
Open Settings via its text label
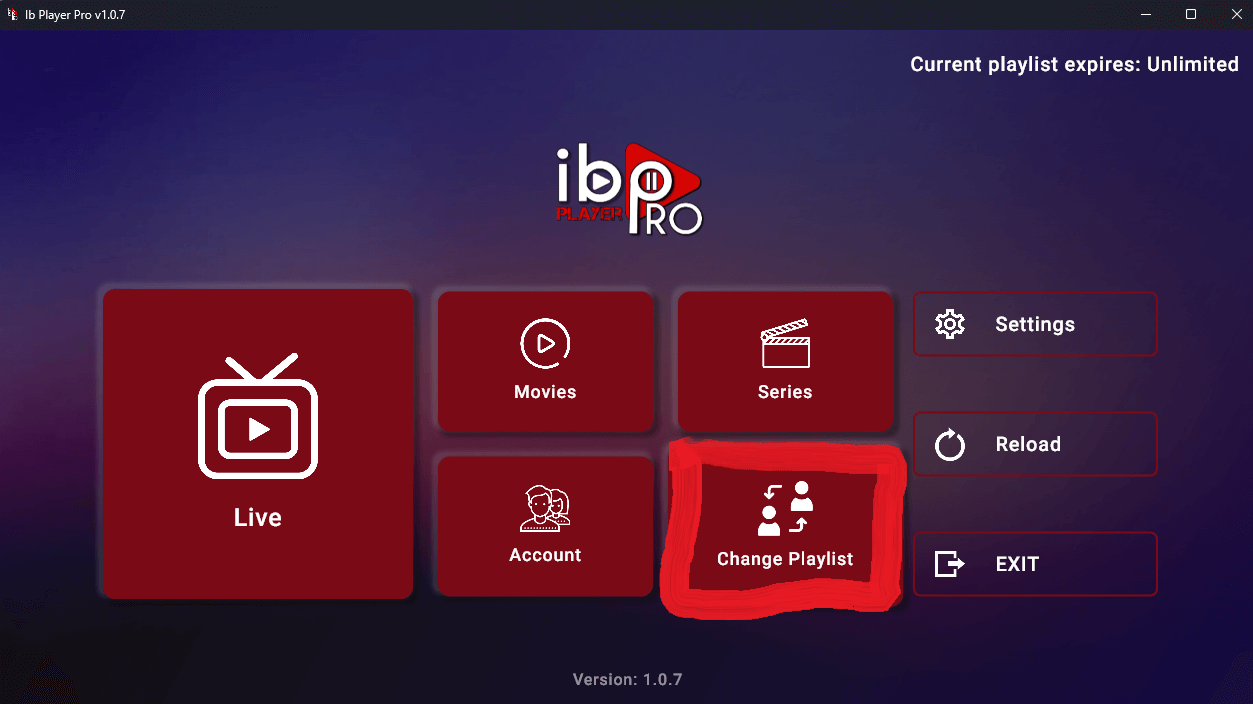[x=1035, y=324]
